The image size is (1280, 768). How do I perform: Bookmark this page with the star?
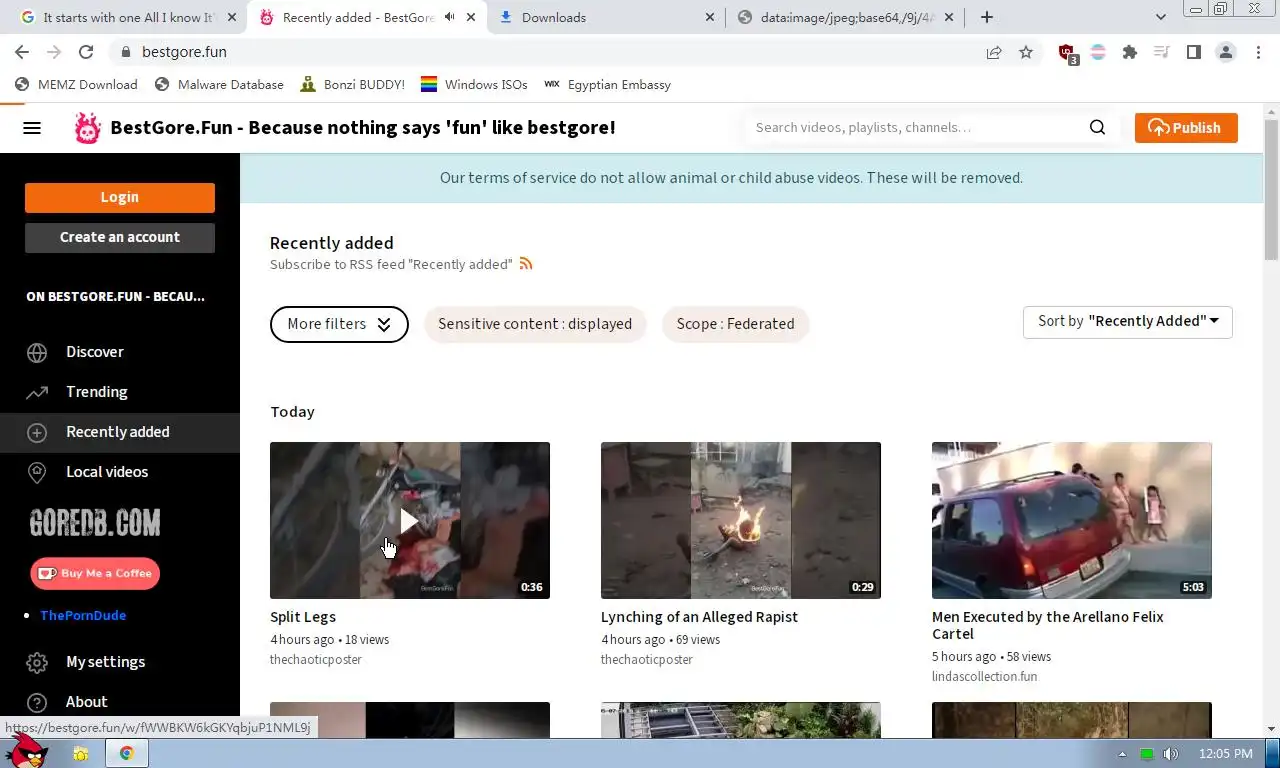1026,52
